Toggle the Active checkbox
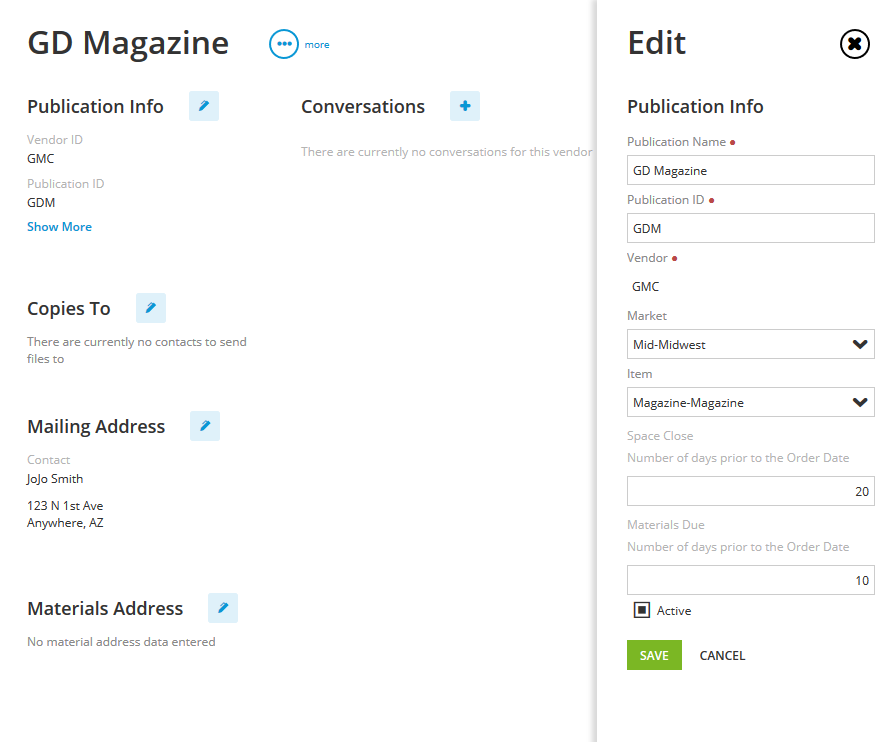The height and width of the screenshot is (742, 893). [x=642, y=610]
